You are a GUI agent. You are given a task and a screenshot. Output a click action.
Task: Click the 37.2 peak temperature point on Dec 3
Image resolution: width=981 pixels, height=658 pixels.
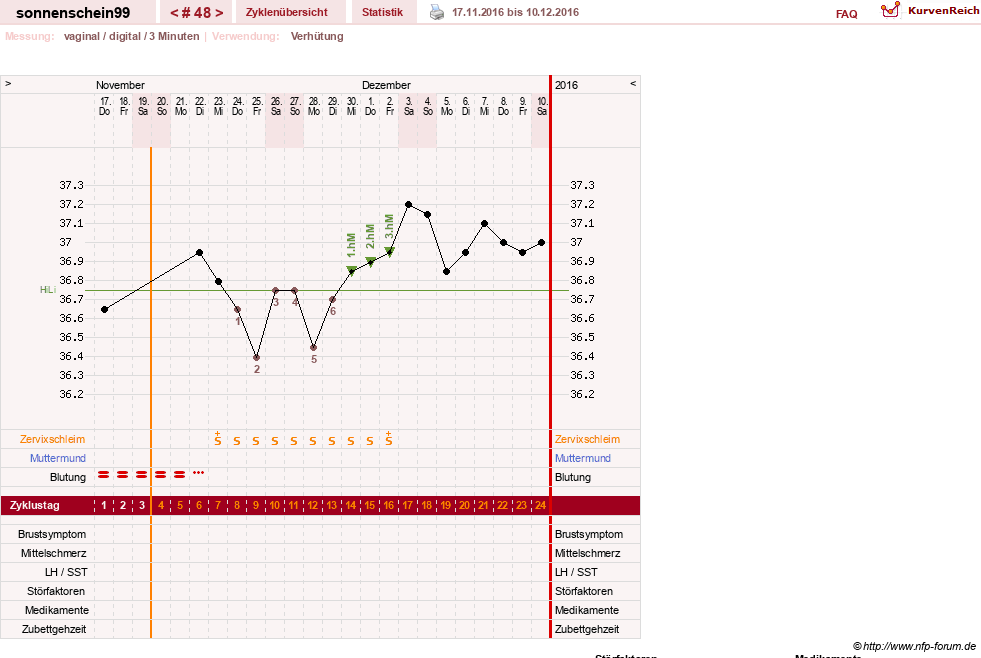409,205
